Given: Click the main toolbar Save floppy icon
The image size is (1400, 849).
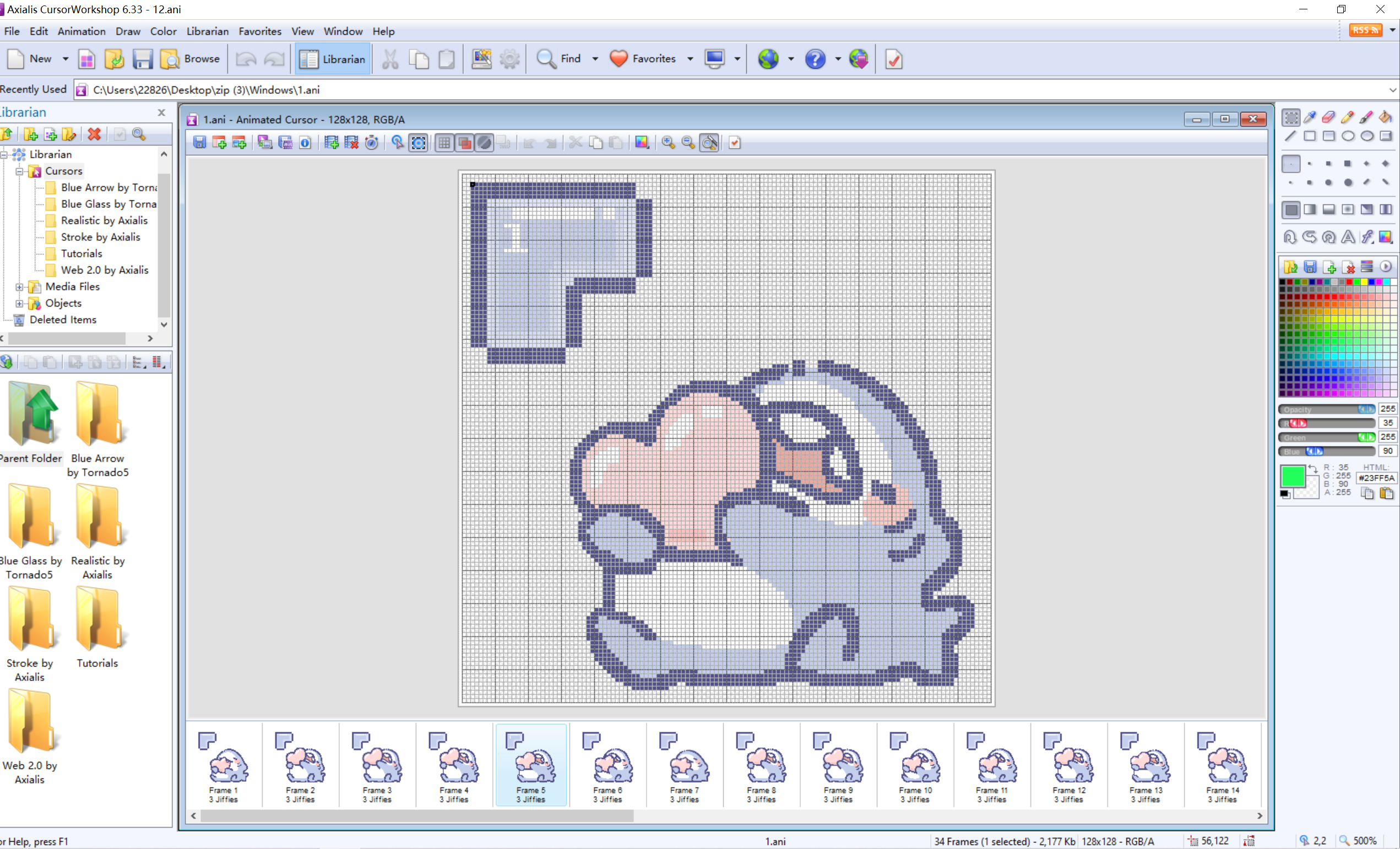Looking at the screenshot, I should coord(142,59).
